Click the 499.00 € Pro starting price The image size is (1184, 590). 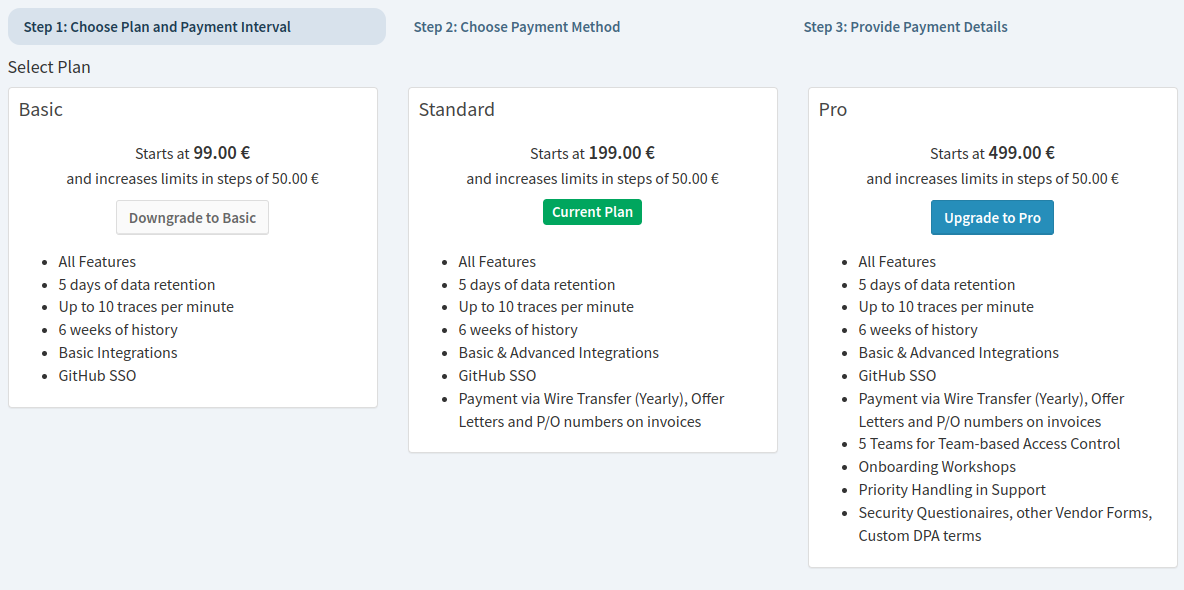[1022, 153]
